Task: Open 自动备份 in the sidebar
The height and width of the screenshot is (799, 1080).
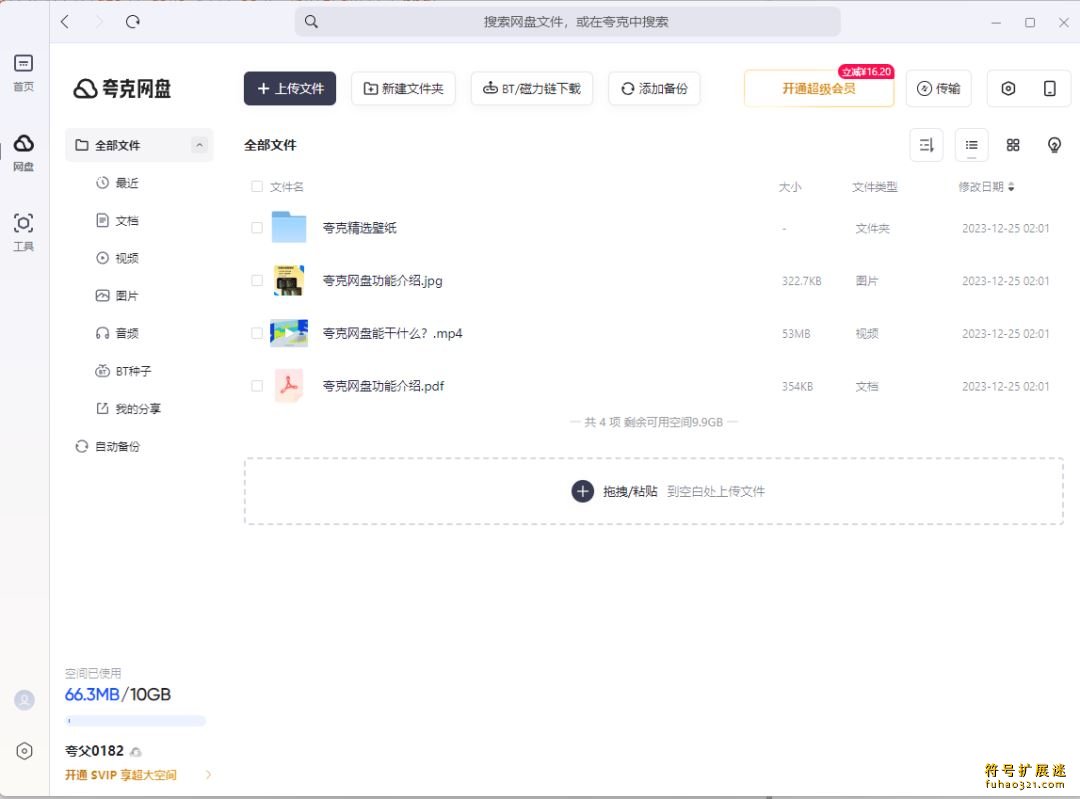Action: [x=107, y=446]
